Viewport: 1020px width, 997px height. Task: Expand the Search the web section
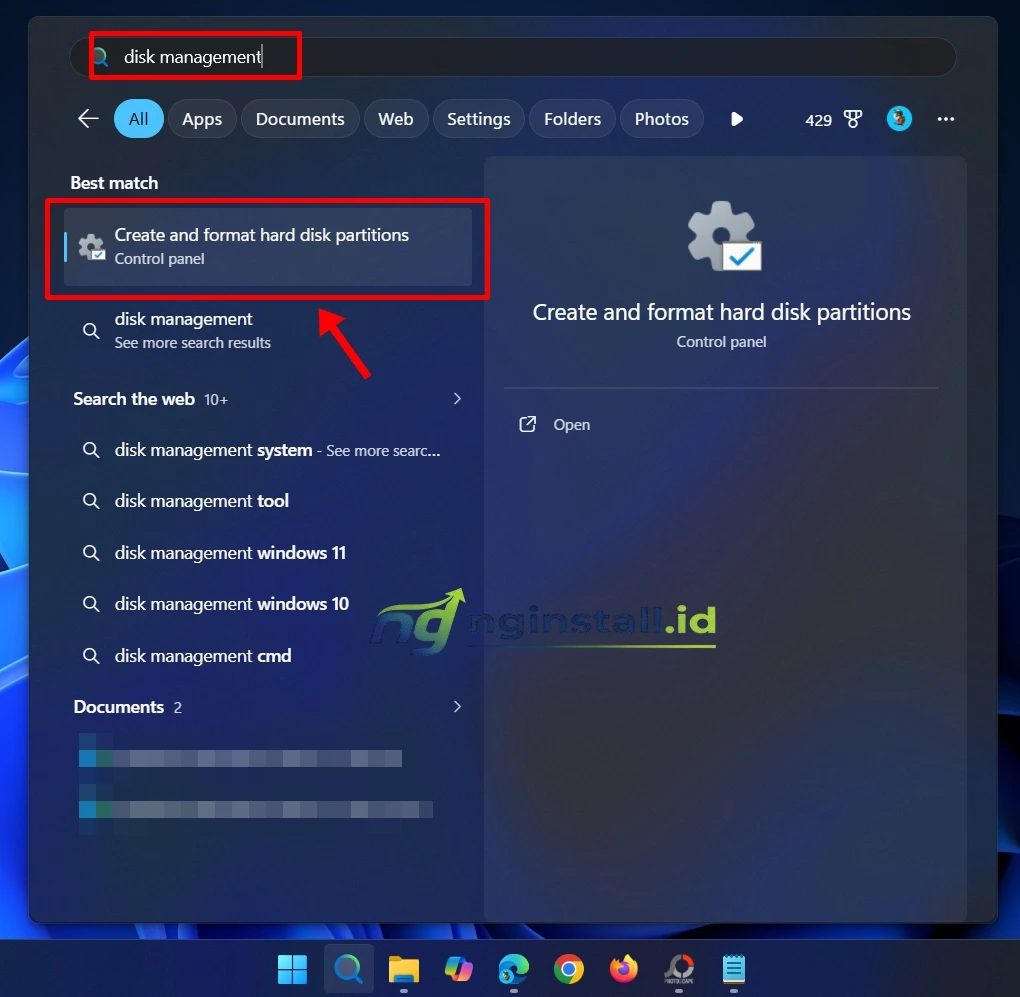coord(457,399)
